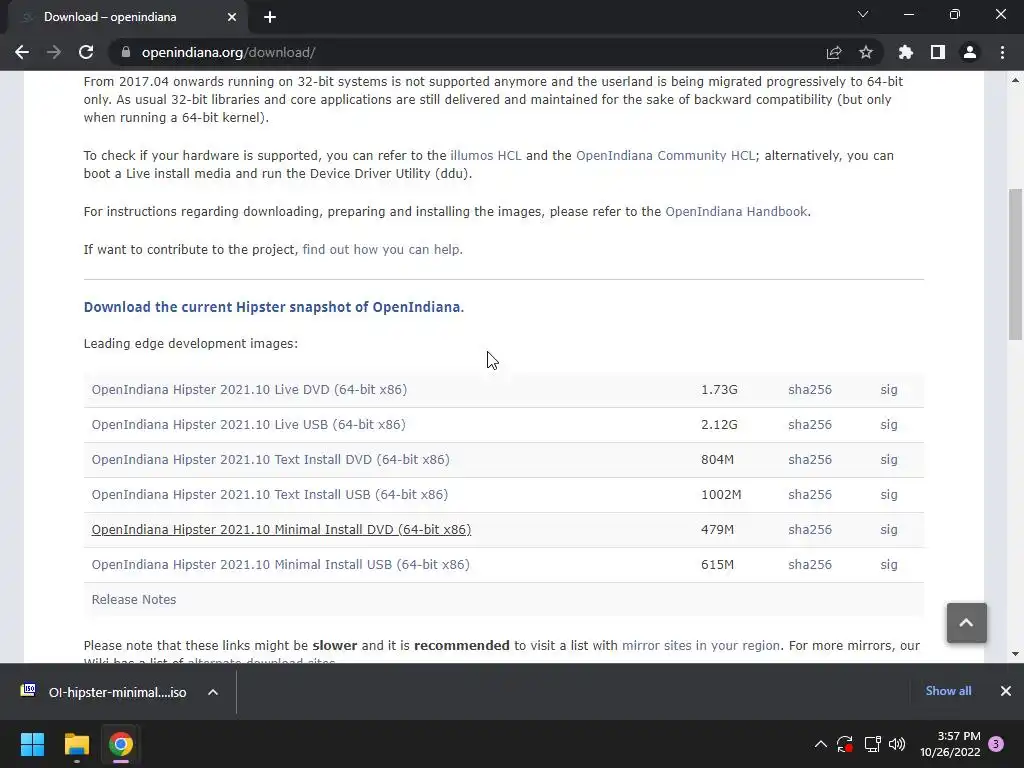Open the clock and date panel
1024x768 pixels.
point(950,744)
